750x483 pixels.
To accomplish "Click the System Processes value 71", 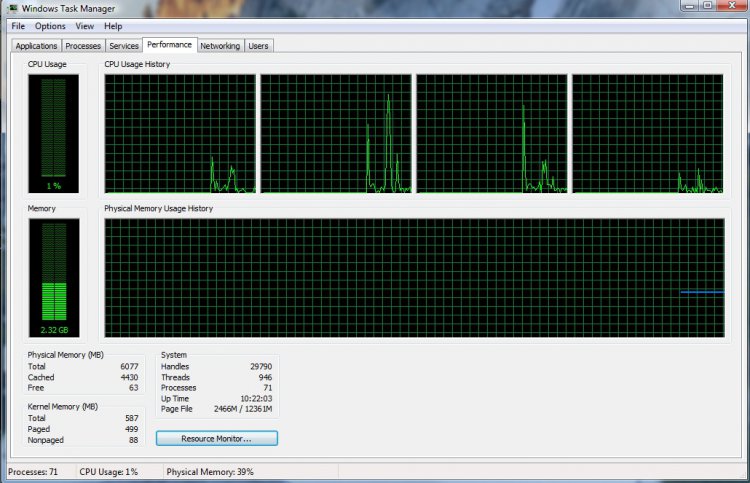I will point(268,388).
